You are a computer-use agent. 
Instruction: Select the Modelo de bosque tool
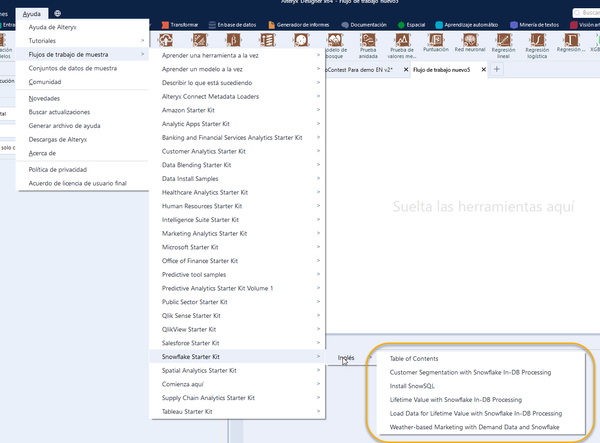pos(335,46)
